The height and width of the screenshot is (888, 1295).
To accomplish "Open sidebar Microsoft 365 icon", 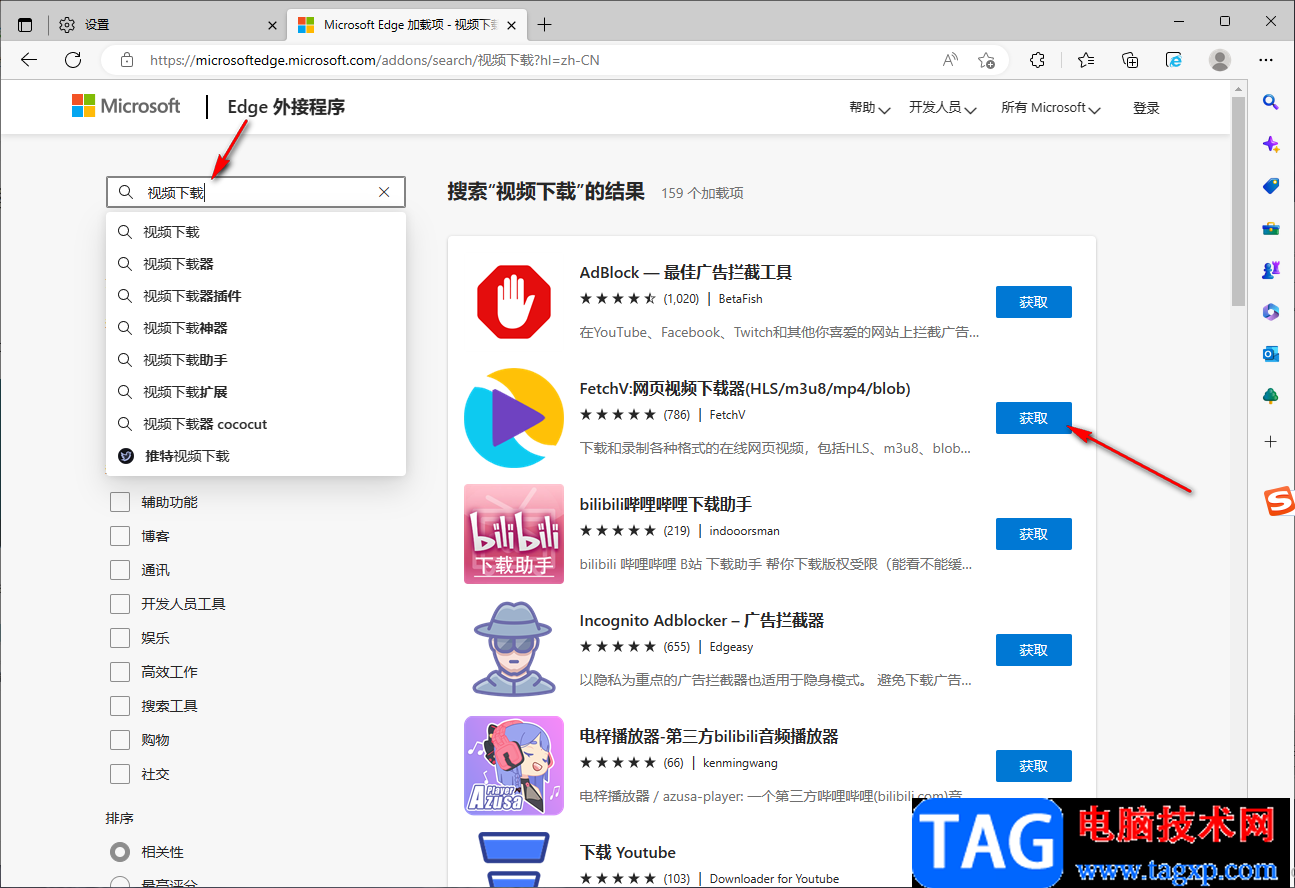I will pyautogui.click(x=1271, y=312).
